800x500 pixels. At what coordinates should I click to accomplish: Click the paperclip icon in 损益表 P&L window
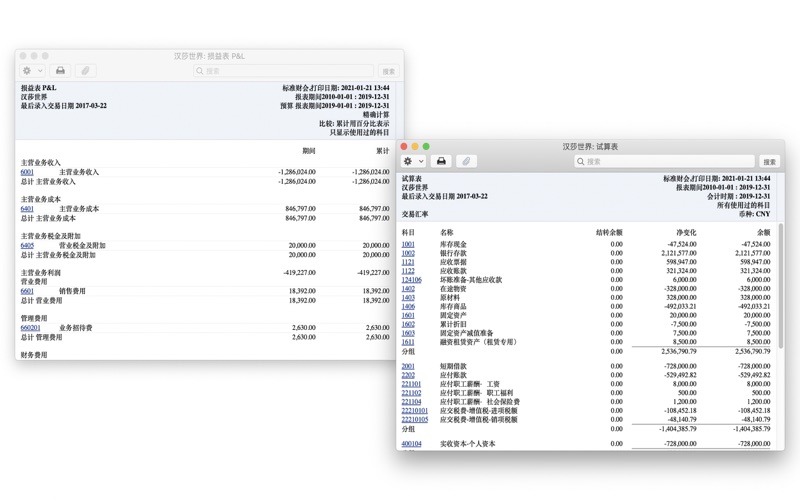pos(85,71)
